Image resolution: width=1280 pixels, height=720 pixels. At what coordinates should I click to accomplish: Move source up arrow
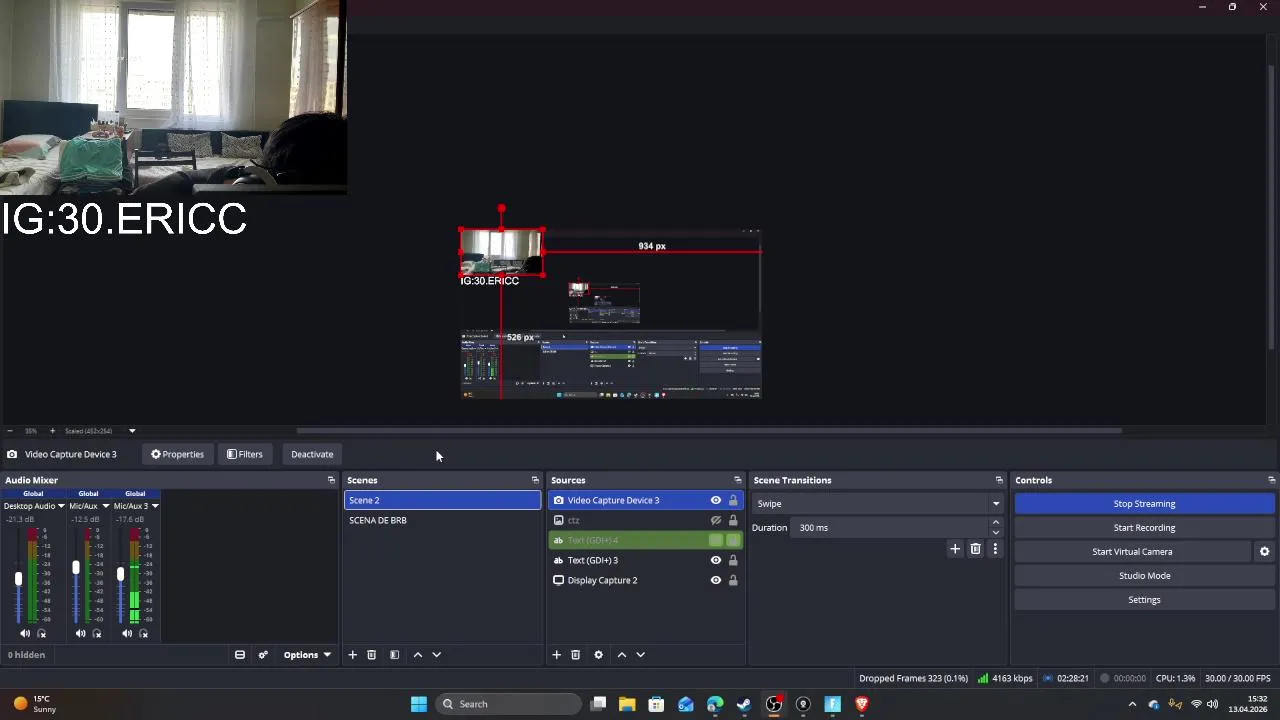tap(621, 655)
